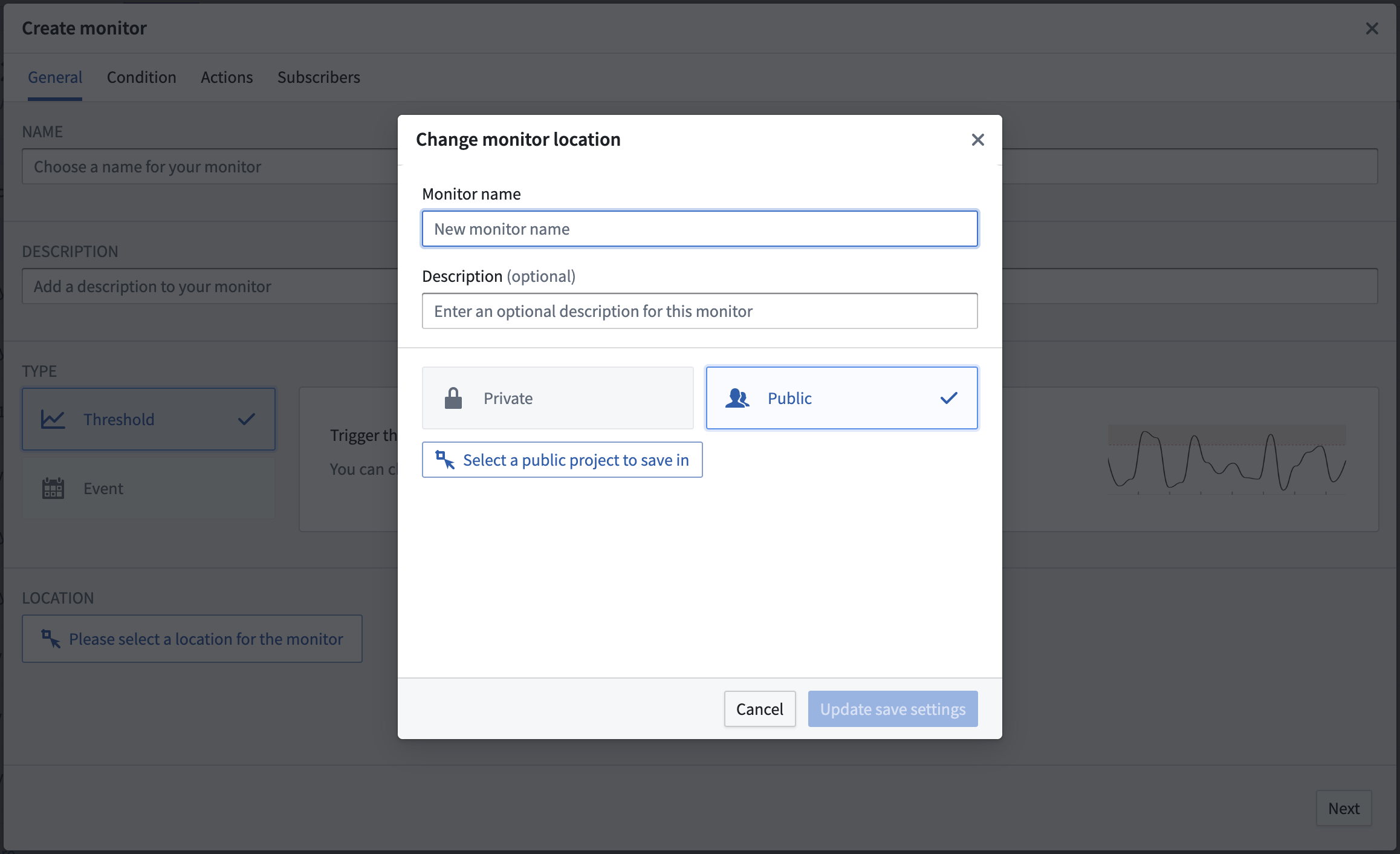Click the Event calendar icon
This screenshot has width=1400, height=854.
(53, 488)
